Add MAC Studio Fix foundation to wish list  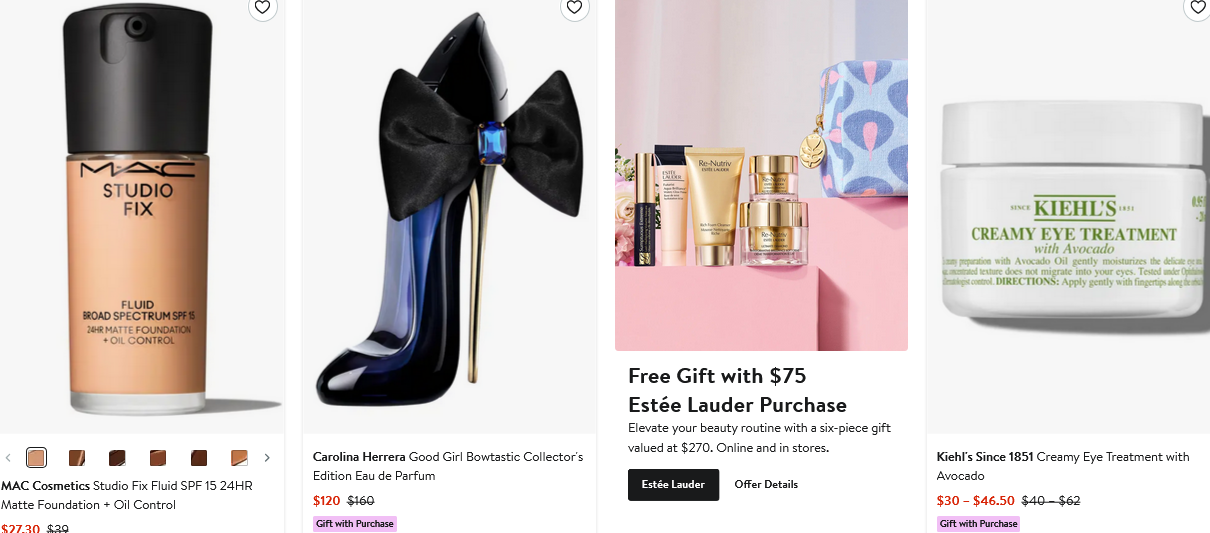click(x=262, y=7)
